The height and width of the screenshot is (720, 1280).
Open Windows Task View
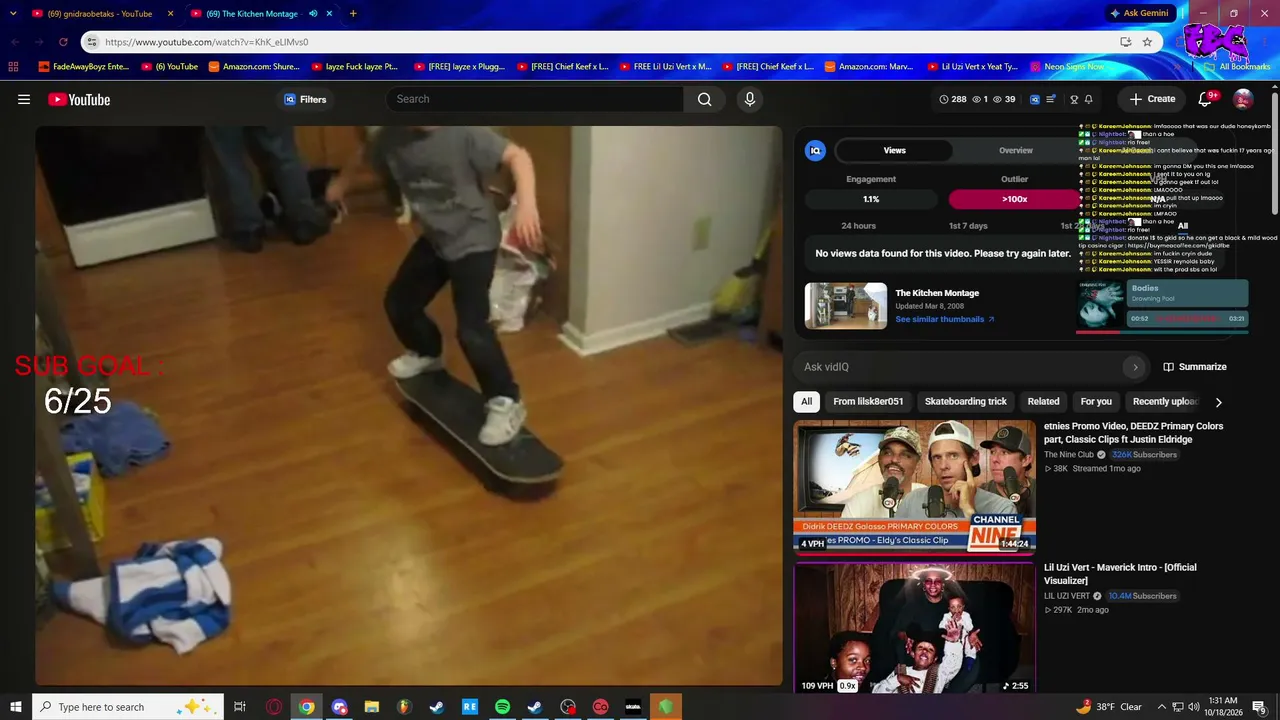240,707
